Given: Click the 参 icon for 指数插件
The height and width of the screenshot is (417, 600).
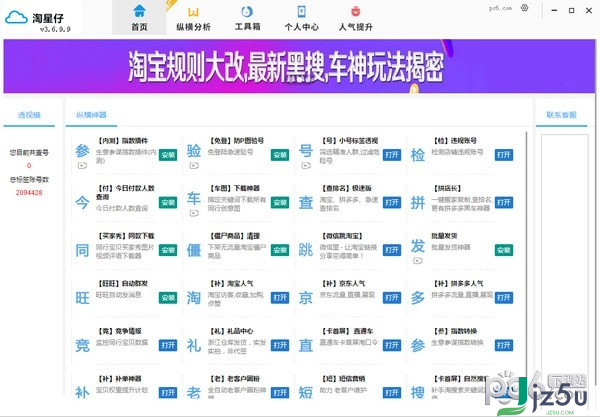Looking at the screenshot, I should coord(82,150).
